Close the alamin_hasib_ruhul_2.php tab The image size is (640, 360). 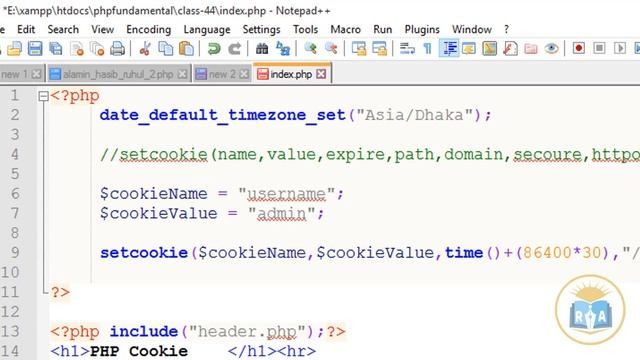182,74
